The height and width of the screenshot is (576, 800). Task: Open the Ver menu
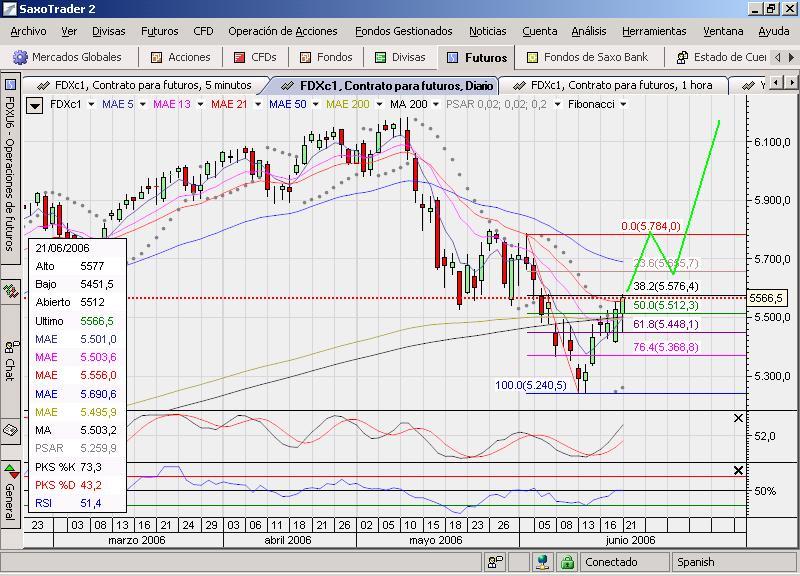coord(69,32)
